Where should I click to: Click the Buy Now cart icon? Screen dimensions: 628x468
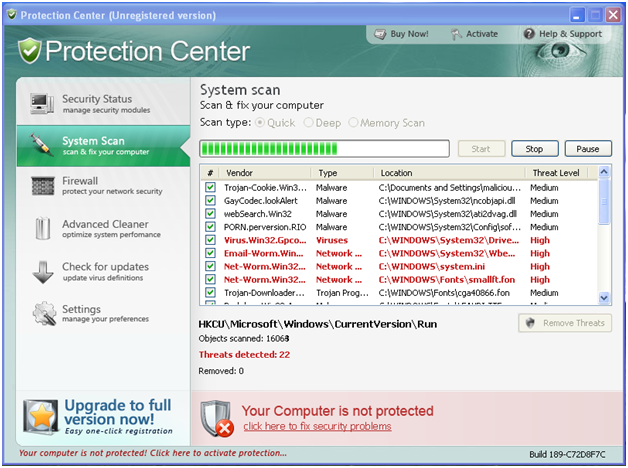click(x=380, y=34)
